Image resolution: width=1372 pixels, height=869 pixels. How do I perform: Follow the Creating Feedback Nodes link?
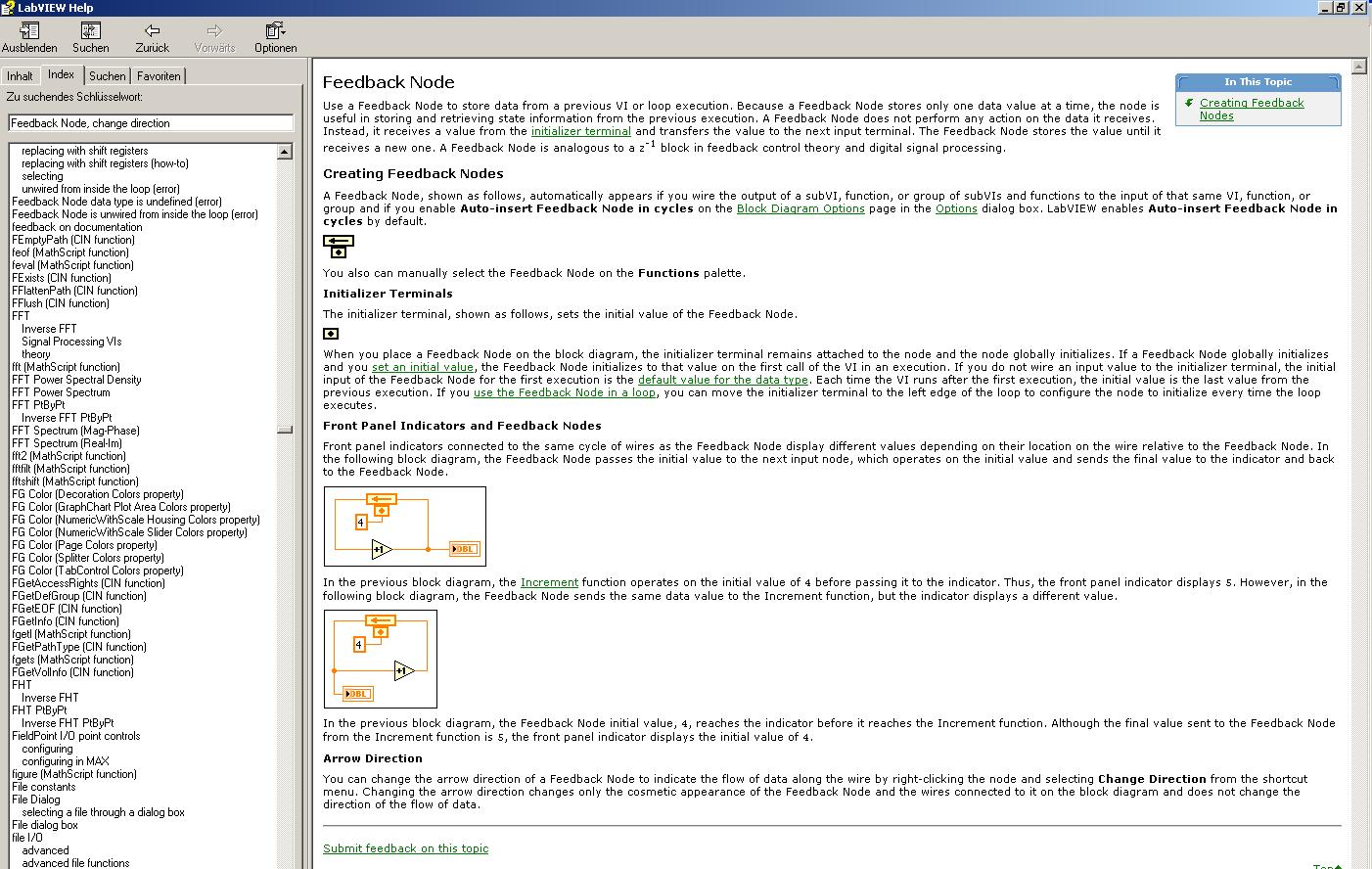pos(1252,109)
